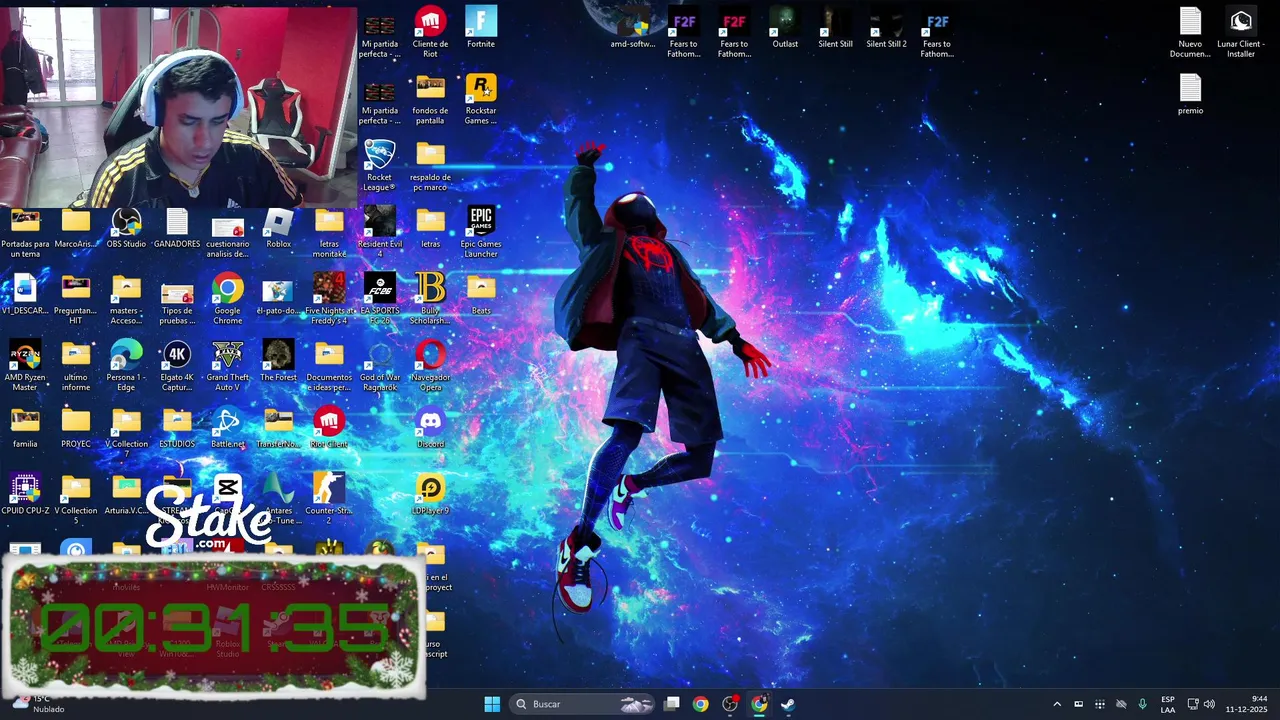This screenshot has width=1280, height=720.
Task: Open the V1_DESCAR Word document
Action: tap(25, 294)
